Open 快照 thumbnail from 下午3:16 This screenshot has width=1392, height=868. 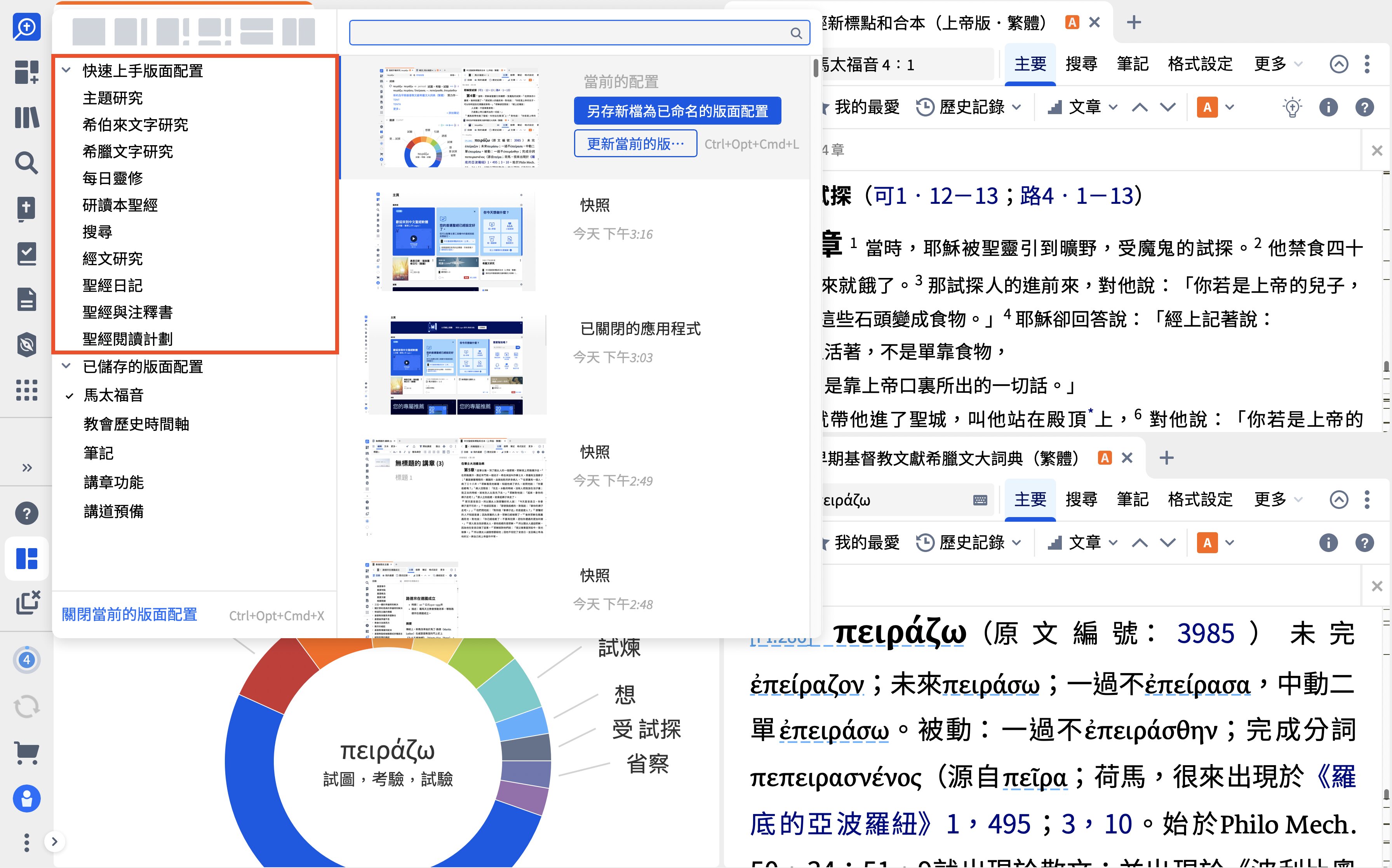click(454, 242)
